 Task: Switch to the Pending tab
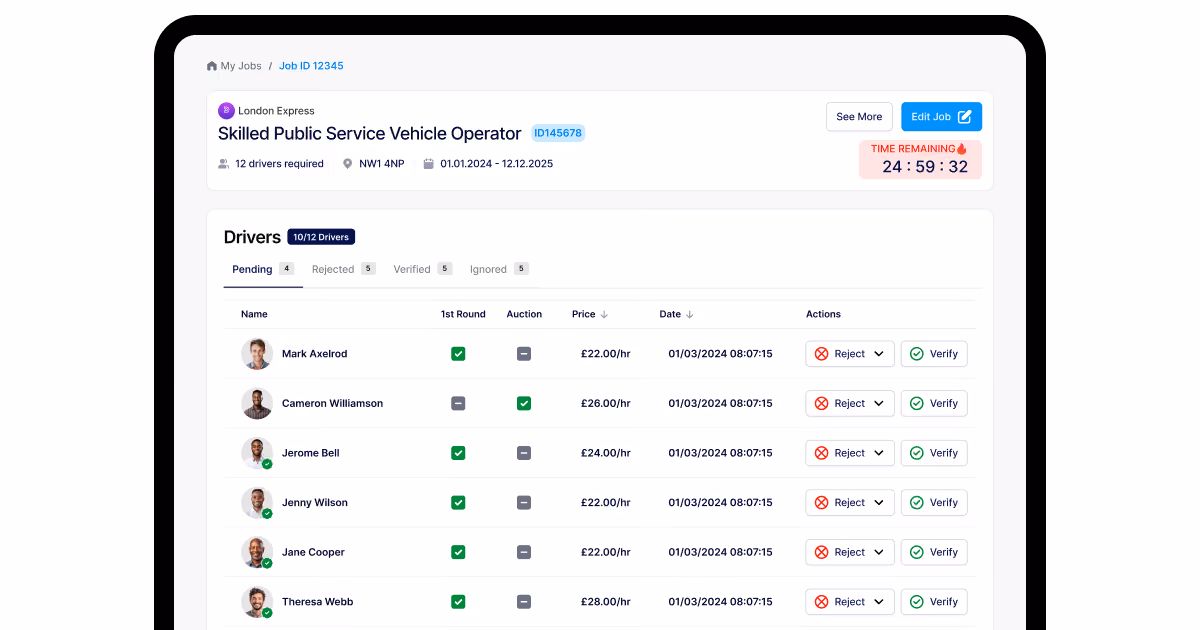263,269
